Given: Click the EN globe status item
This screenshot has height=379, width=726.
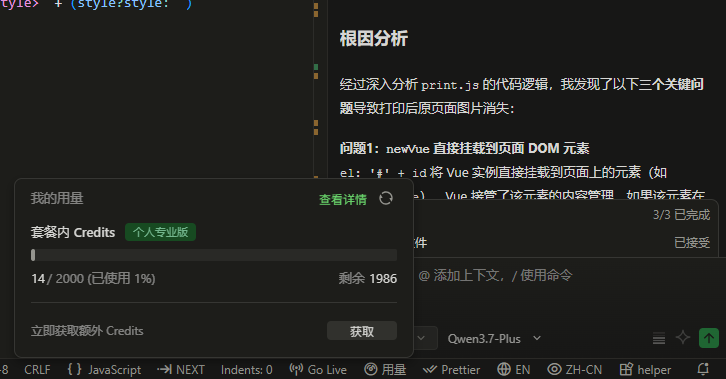Looking at the screenshot, I should coord(513,370).
